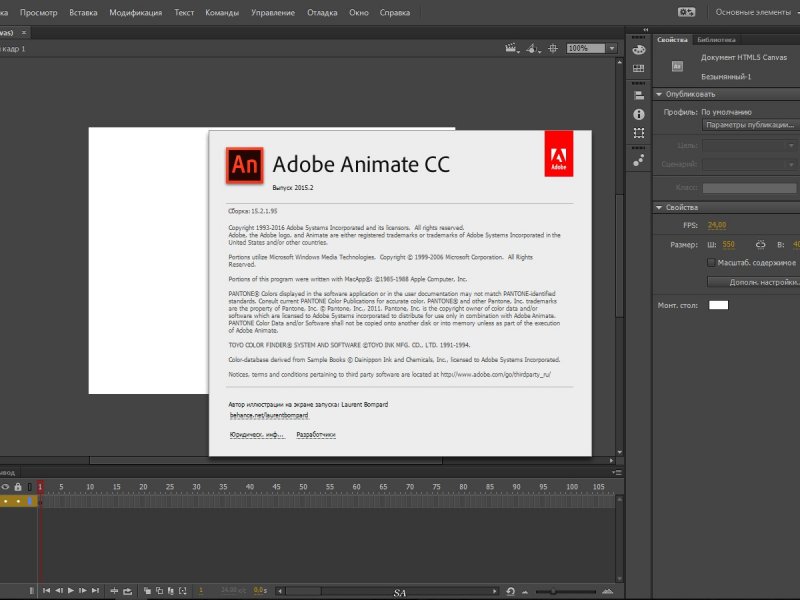The image size is (800, 600).
Task: Go to last frame in timeline
Action: (x=95, y=591)
